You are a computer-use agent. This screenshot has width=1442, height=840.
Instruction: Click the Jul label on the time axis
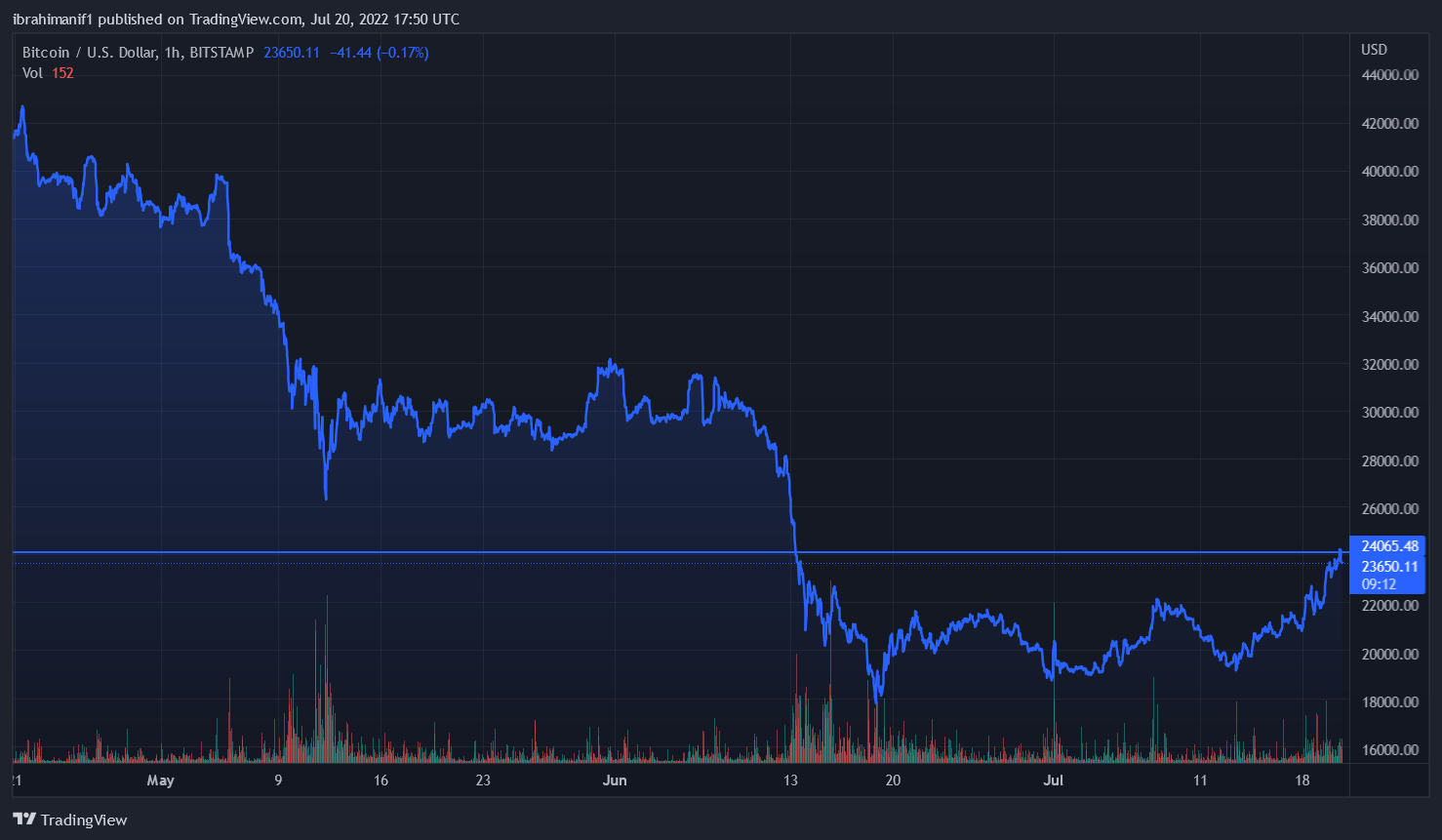point(1054,780)
